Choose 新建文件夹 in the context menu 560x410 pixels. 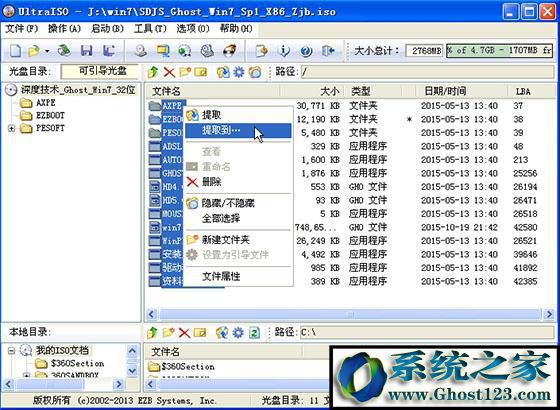(x=238, y=240)
